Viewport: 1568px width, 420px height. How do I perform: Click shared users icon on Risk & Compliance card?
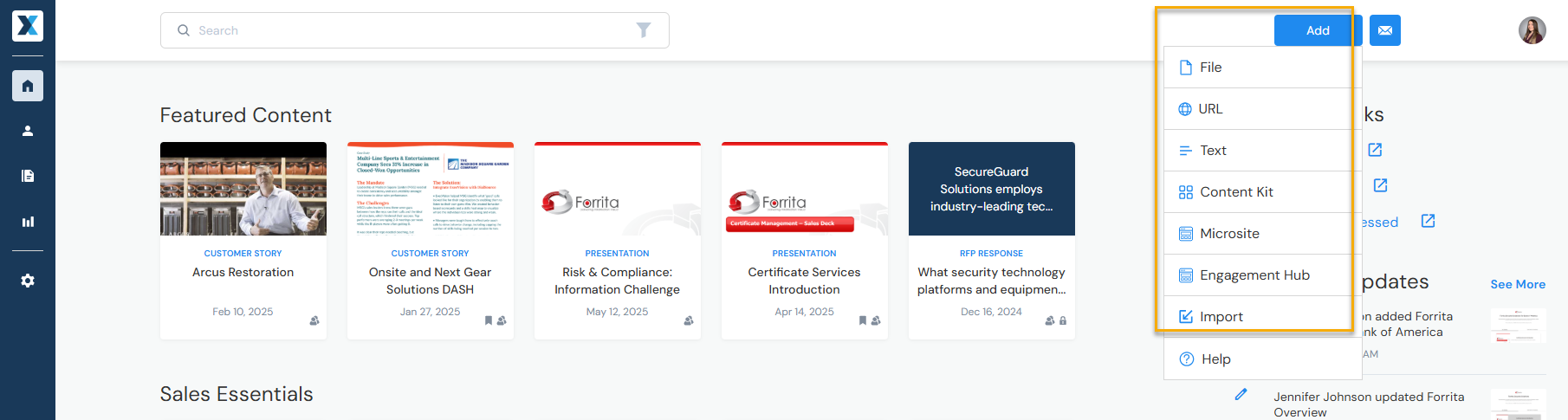coord(689,320)
